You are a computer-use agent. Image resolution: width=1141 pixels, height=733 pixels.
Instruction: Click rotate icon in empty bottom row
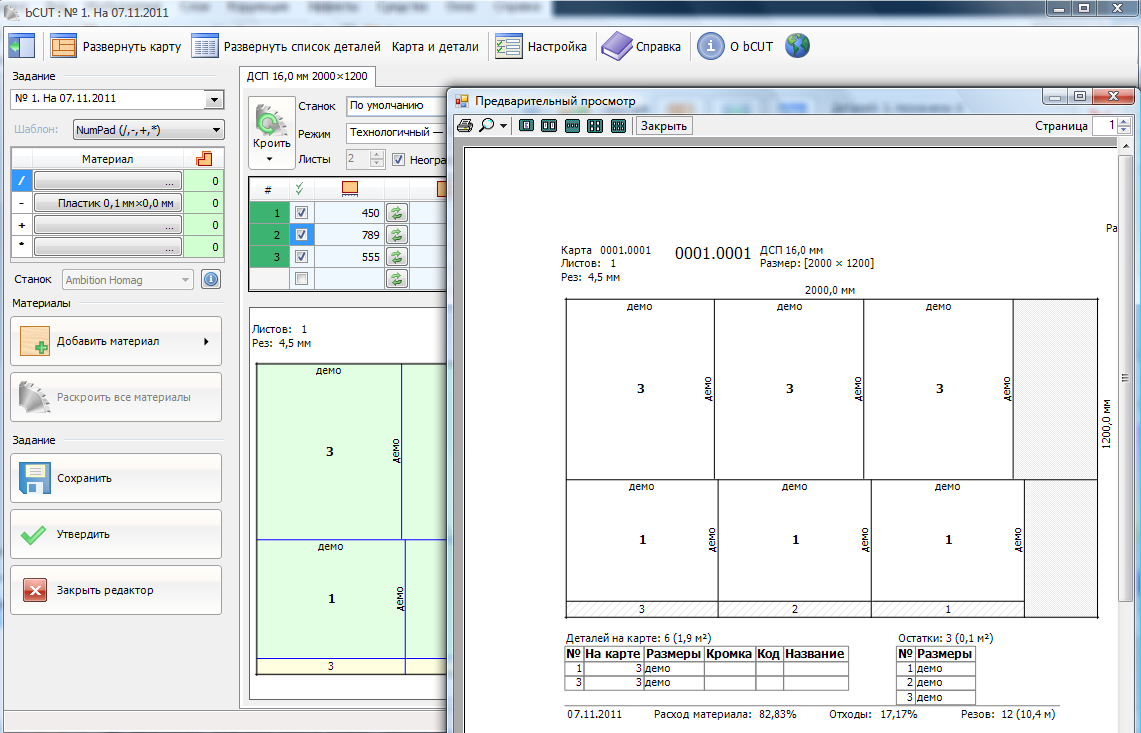click(x=397, y=279)
